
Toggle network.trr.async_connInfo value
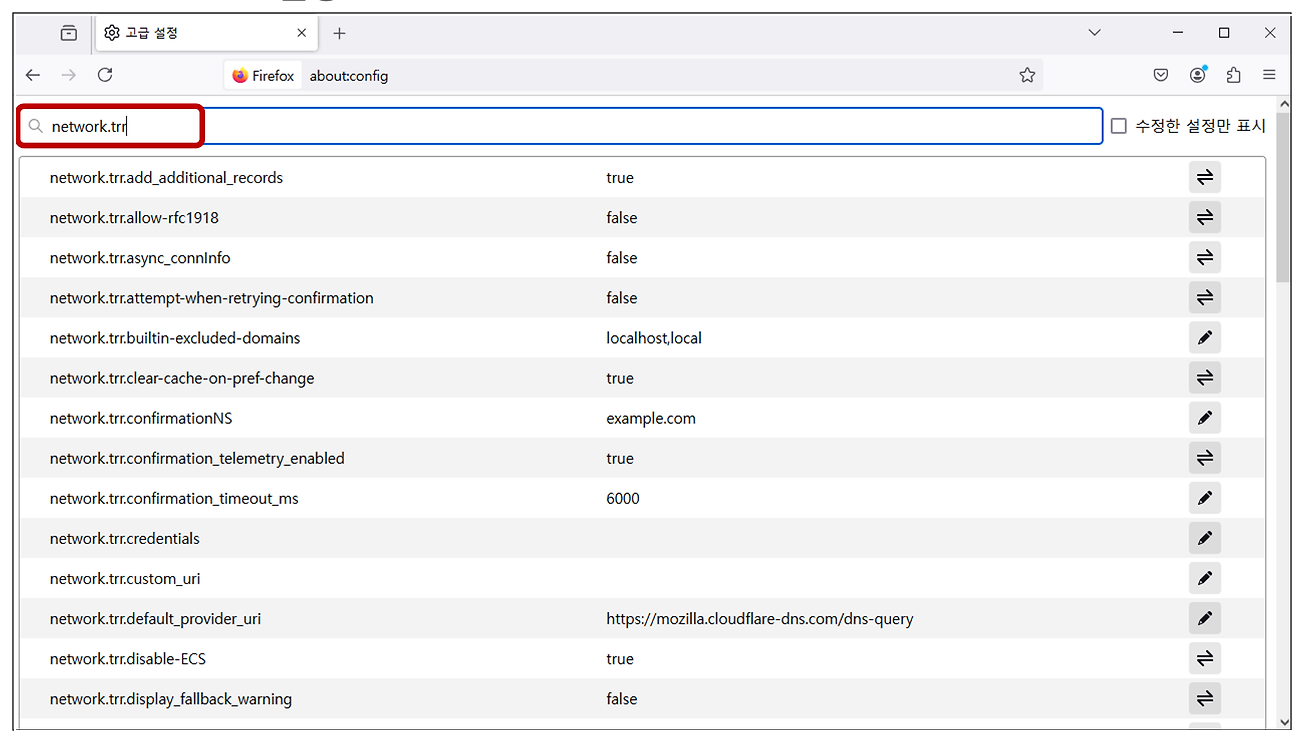pos(1205,258)
